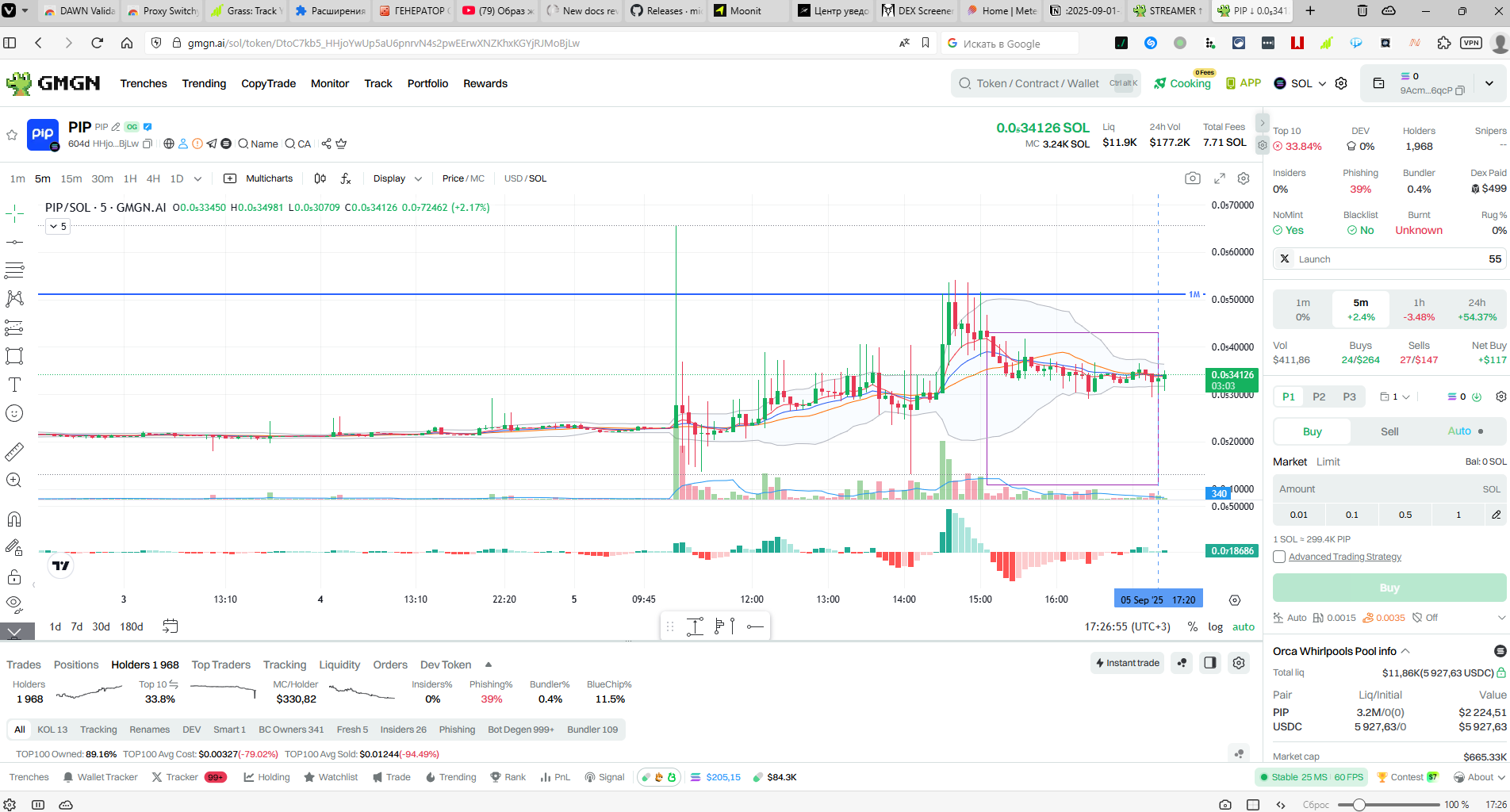Open GMGN settings gear in header
Viewport: 1510px width, 812px height.
[1341, 83]
